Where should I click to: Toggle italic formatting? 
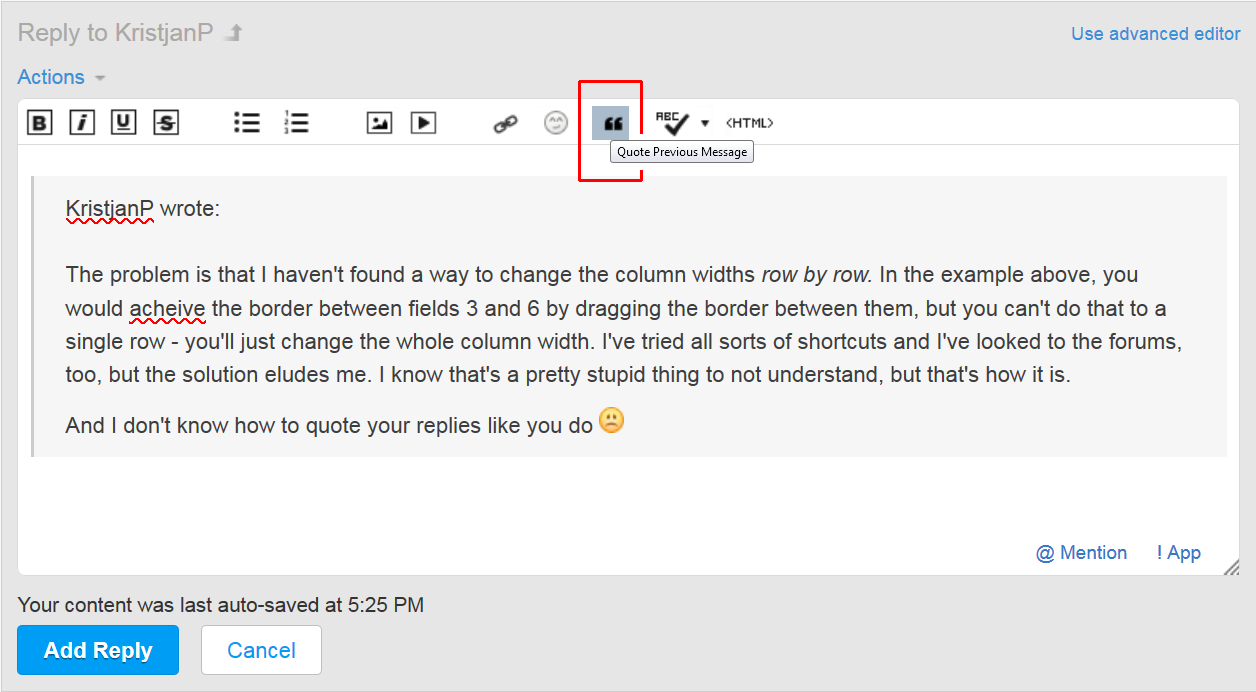82,123
